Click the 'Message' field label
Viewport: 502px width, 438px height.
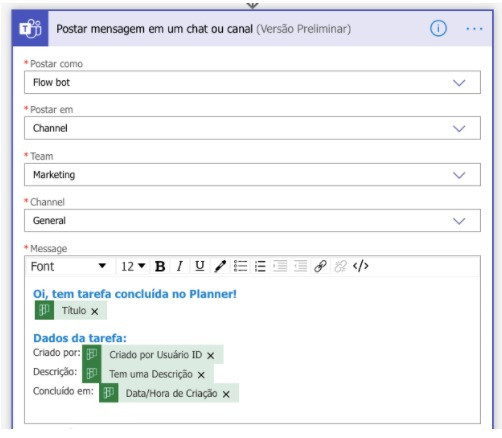point(49,249)
